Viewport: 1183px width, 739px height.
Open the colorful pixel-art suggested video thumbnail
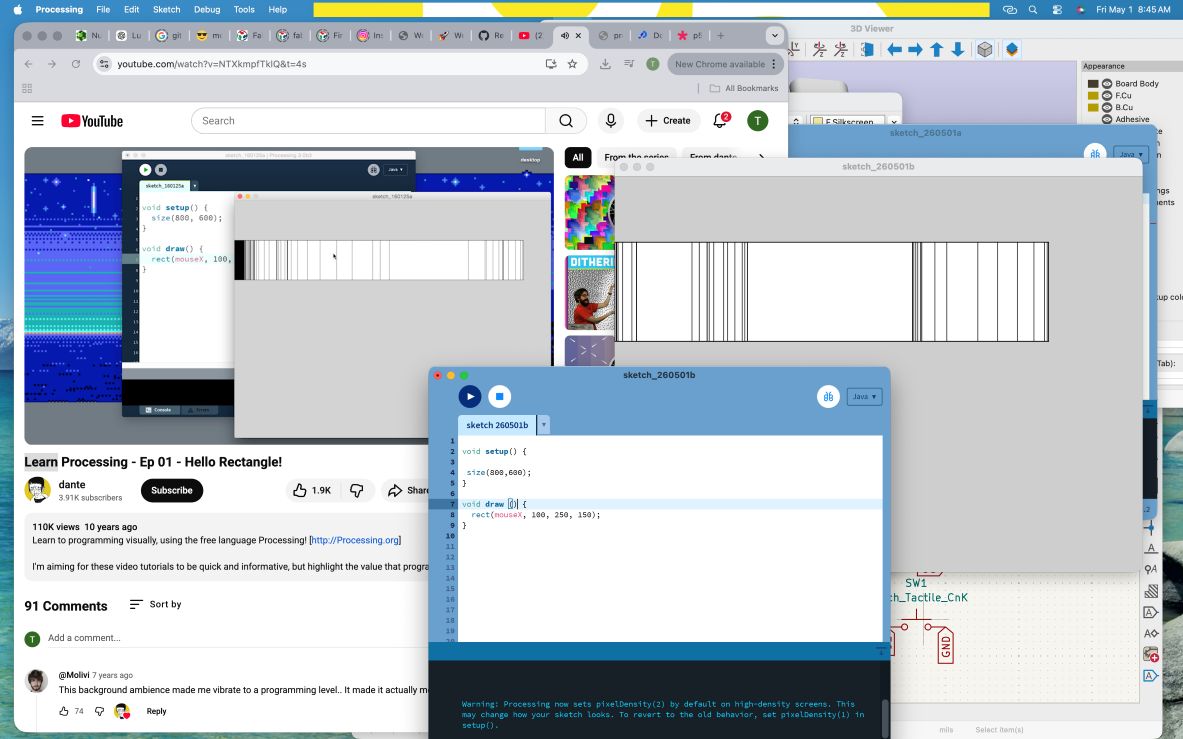click(590, 212)
